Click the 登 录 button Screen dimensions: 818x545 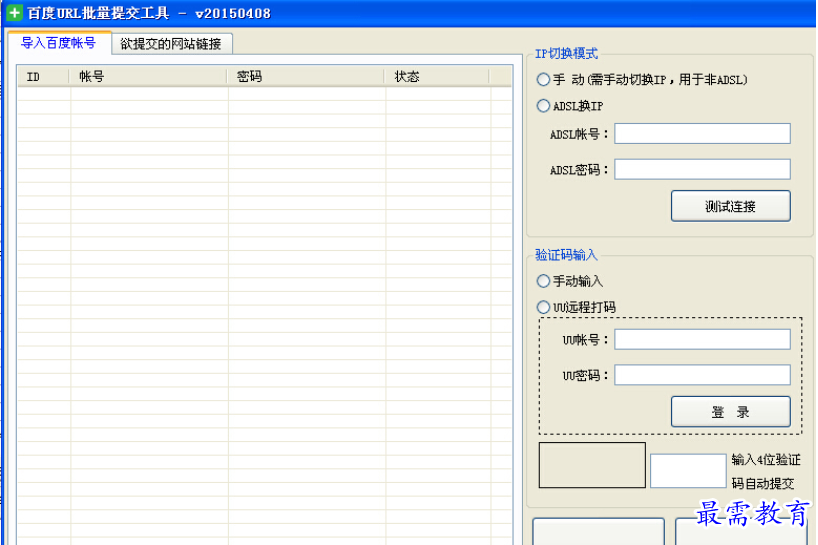tap(730, 412)
